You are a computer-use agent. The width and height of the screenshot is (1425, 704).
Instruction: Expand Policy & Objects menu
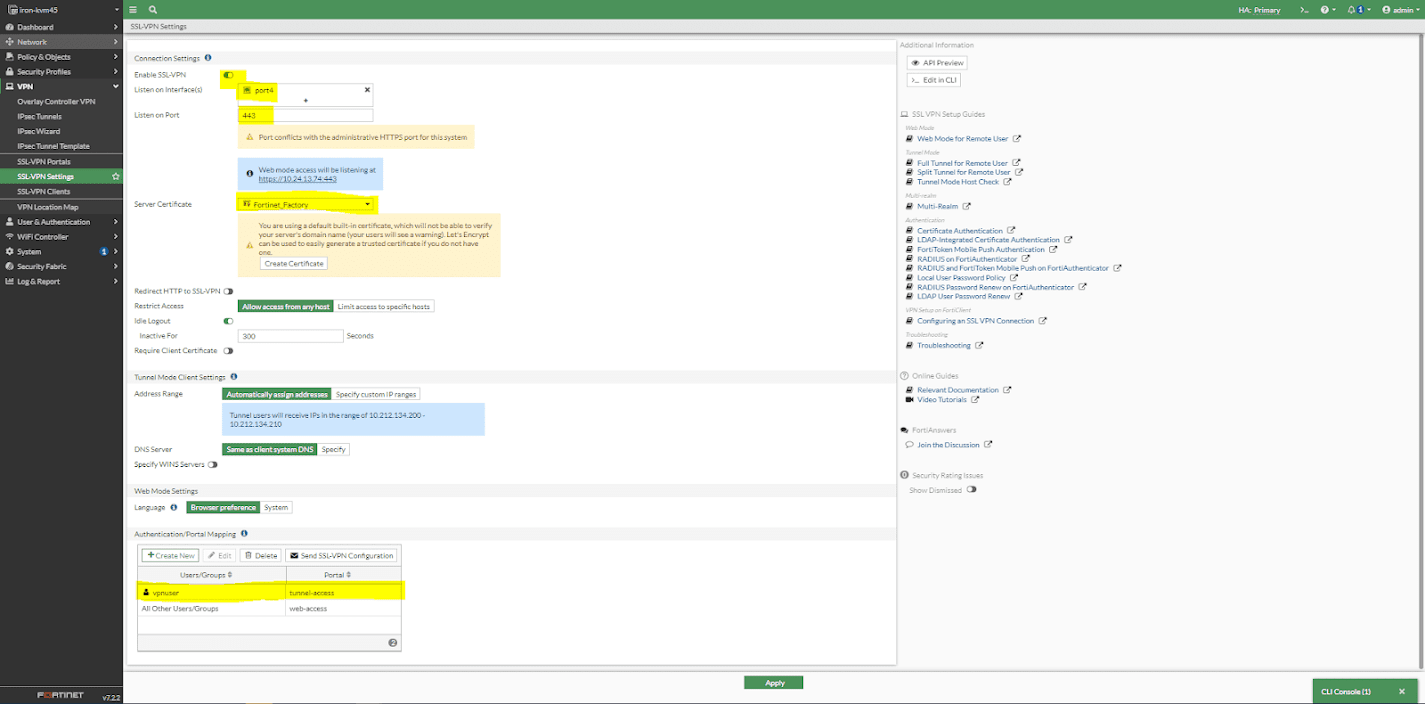pyautogui.click(x=60, y=57)
